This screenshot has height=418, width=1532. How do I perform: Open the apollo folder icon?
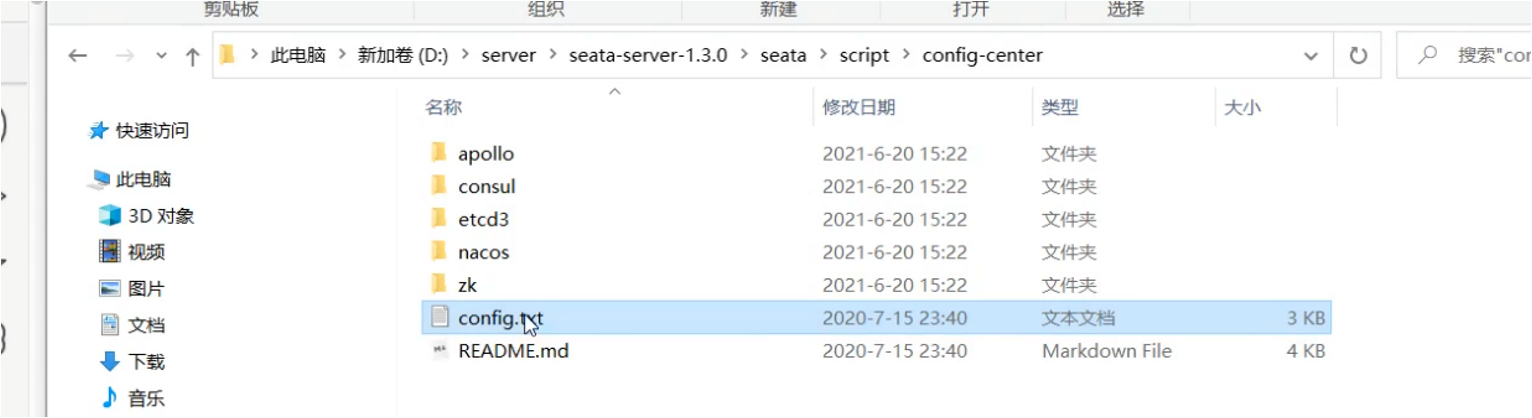[x=438, y=153]
